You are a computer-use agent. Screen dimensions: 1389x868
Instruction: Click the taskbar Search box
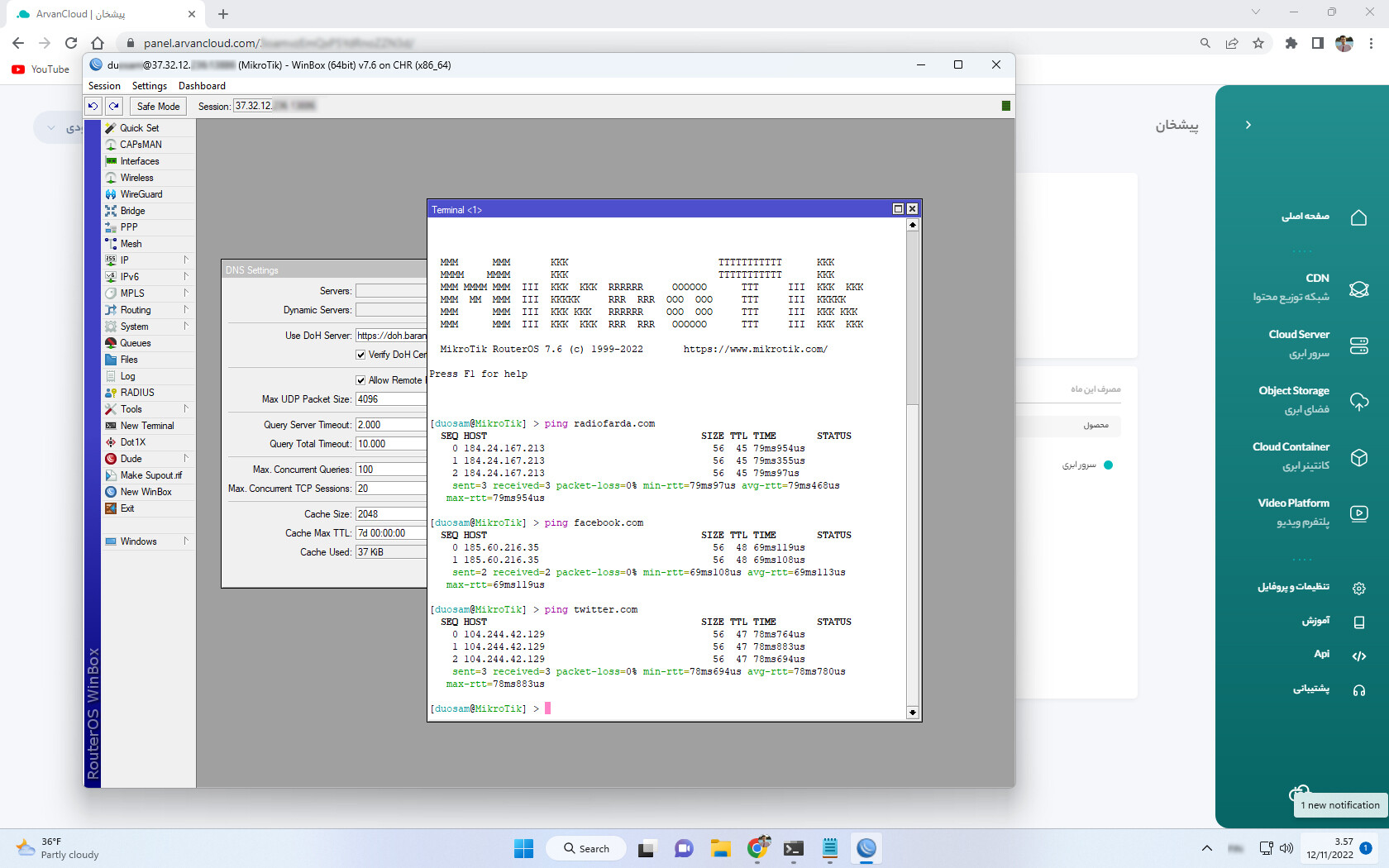pyautogui.click(x=586, y=848)
